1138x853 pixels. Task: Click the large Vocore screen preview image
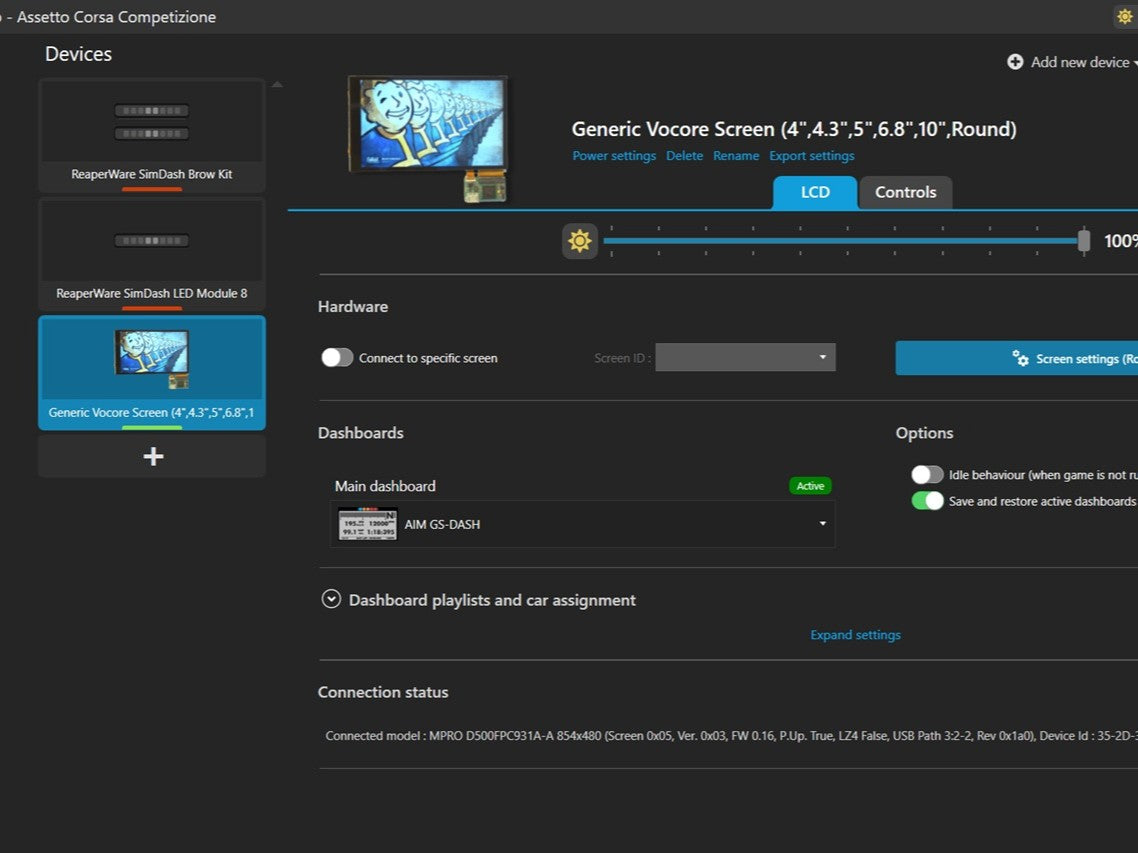coord(428,138)
